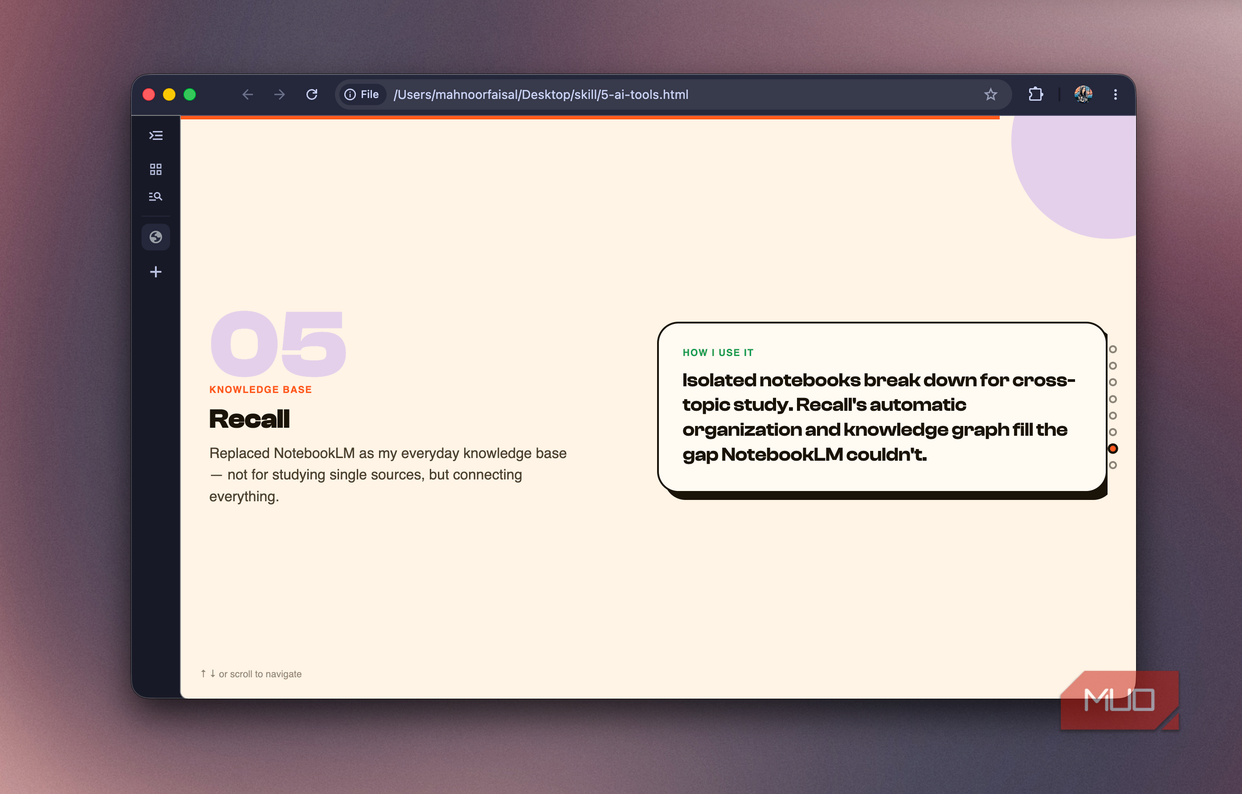Click the "HOW I USE IT" label
The image size is (1242, 794).
tap(718, 353)
